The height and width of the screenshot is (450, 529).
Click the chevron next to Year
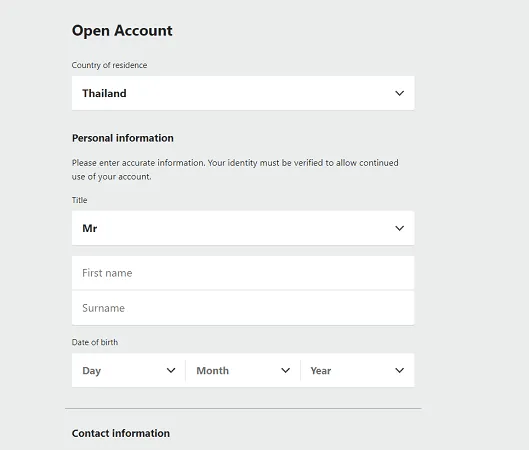point(399,370)
